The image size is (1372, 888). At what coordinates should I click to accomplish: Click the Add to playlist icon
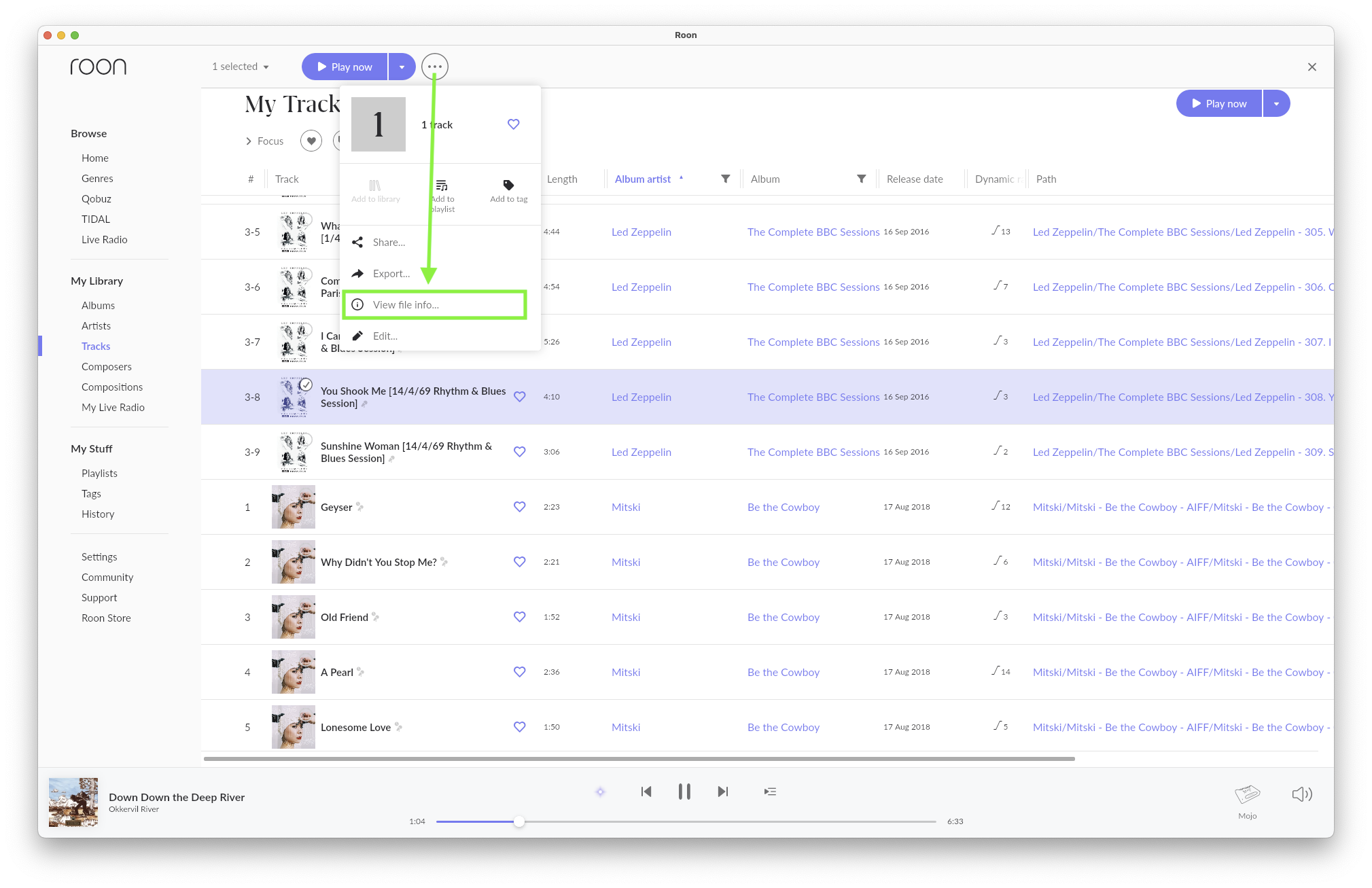(442, 185)
